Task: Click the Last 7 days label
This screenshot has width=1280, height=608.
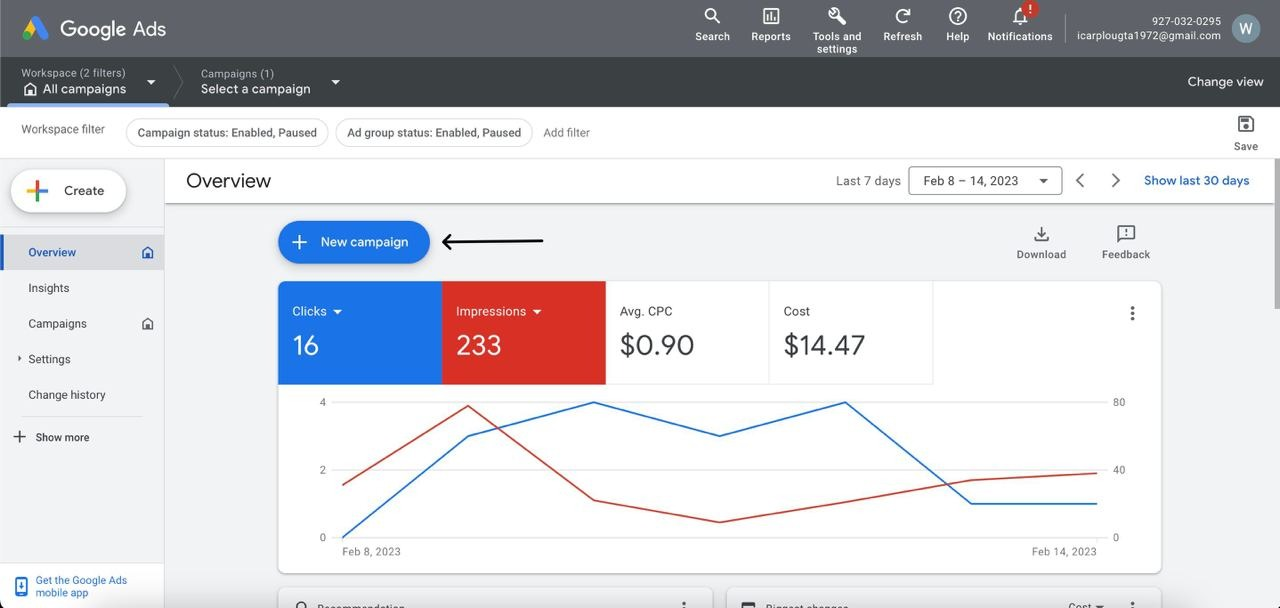Action: pyautogui.click(x=868, y=181)
